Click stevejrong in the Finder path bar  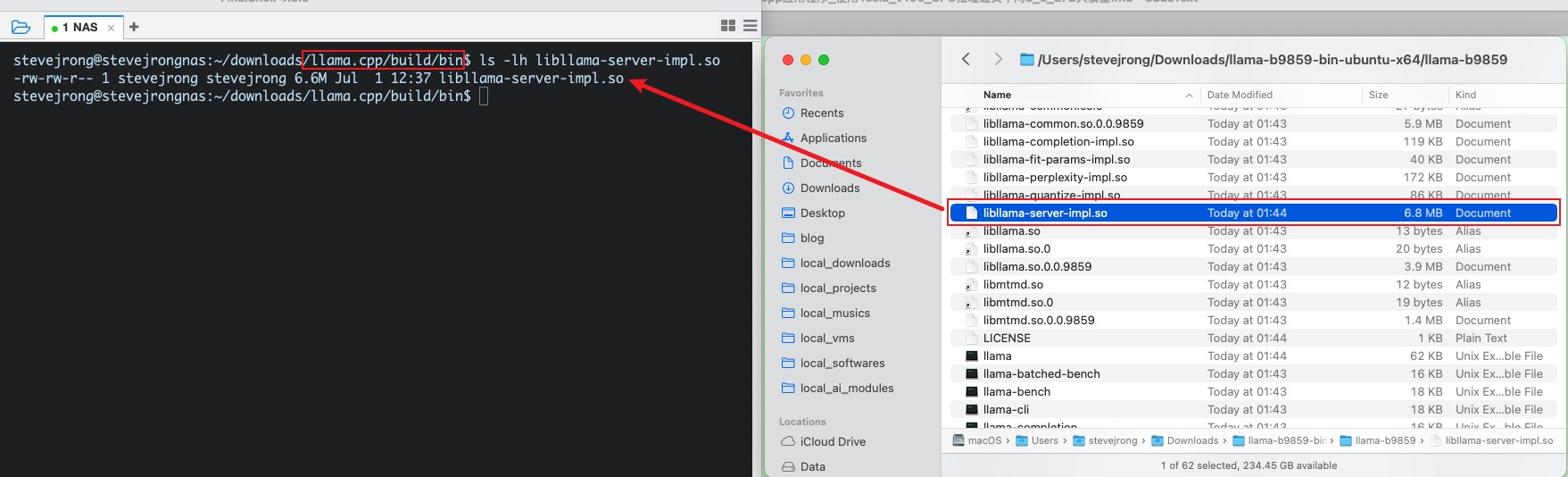[1105, 440]
